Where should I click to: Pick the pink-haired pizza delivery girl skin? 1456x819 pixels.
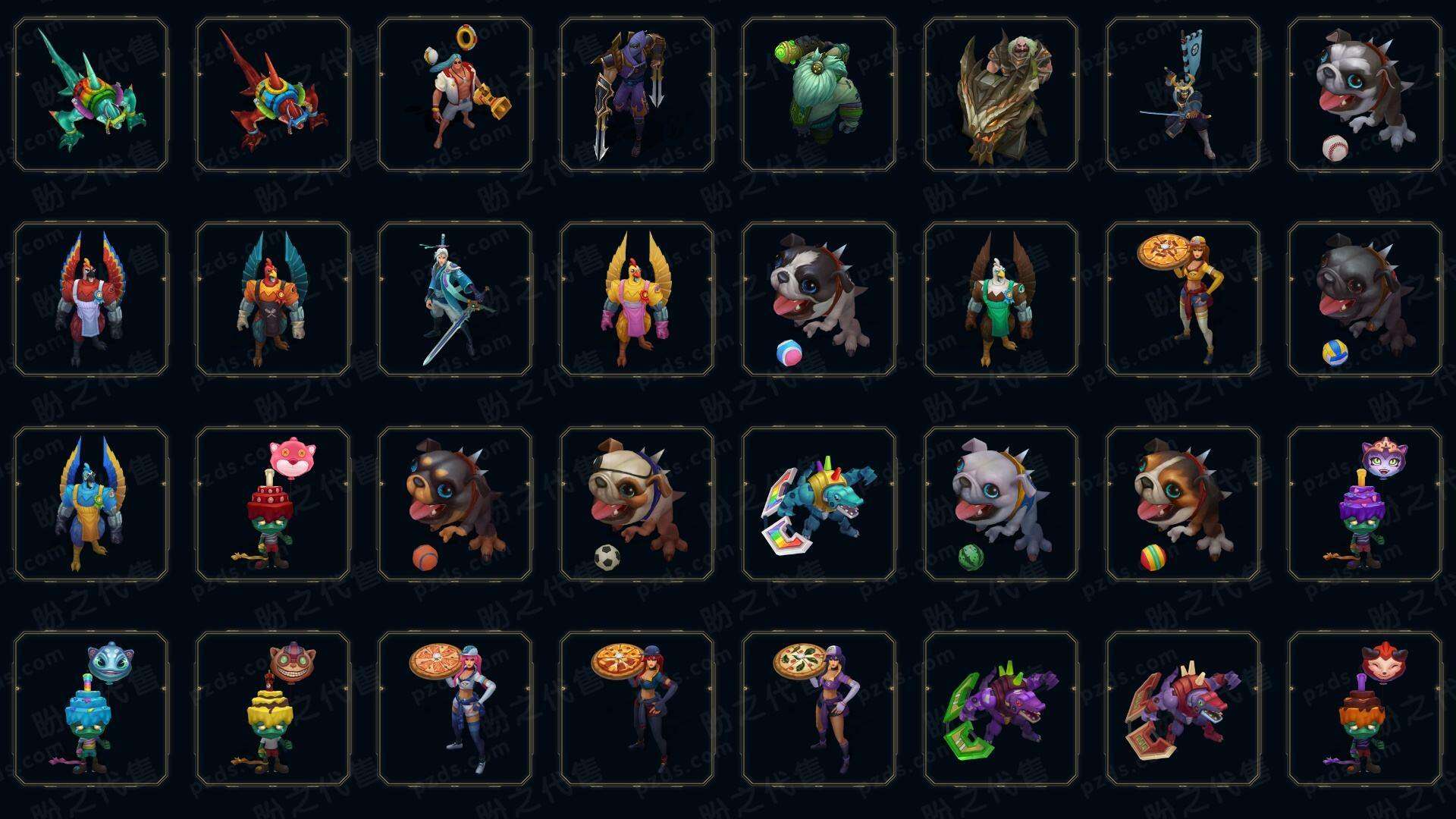[455, 709]
